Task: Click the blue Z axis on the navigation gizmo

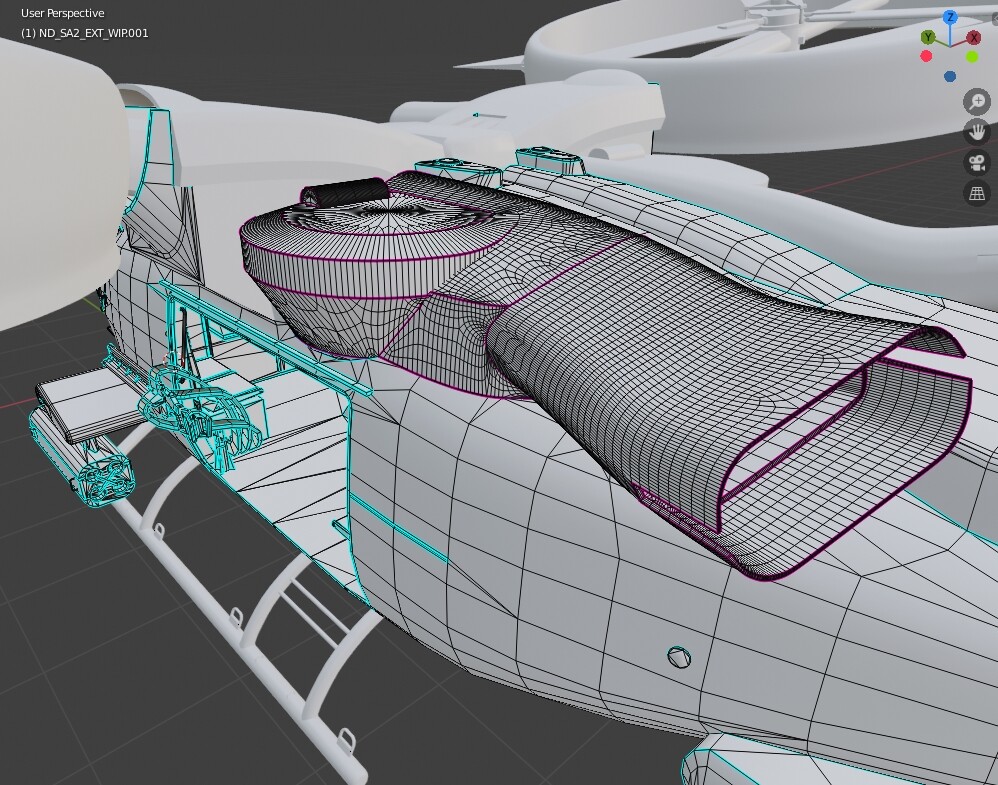Action: coord(950,18)
